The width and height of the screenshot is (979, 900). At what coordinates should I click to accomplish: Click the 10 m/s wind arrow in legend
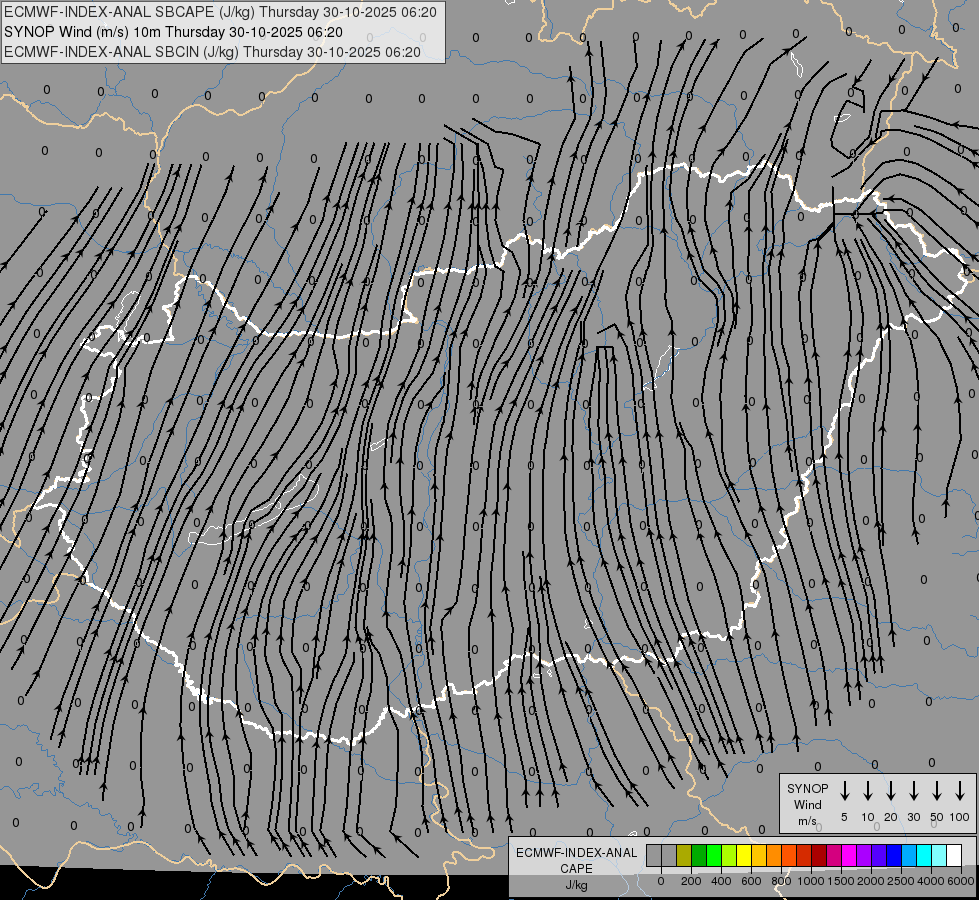[867, 791]
